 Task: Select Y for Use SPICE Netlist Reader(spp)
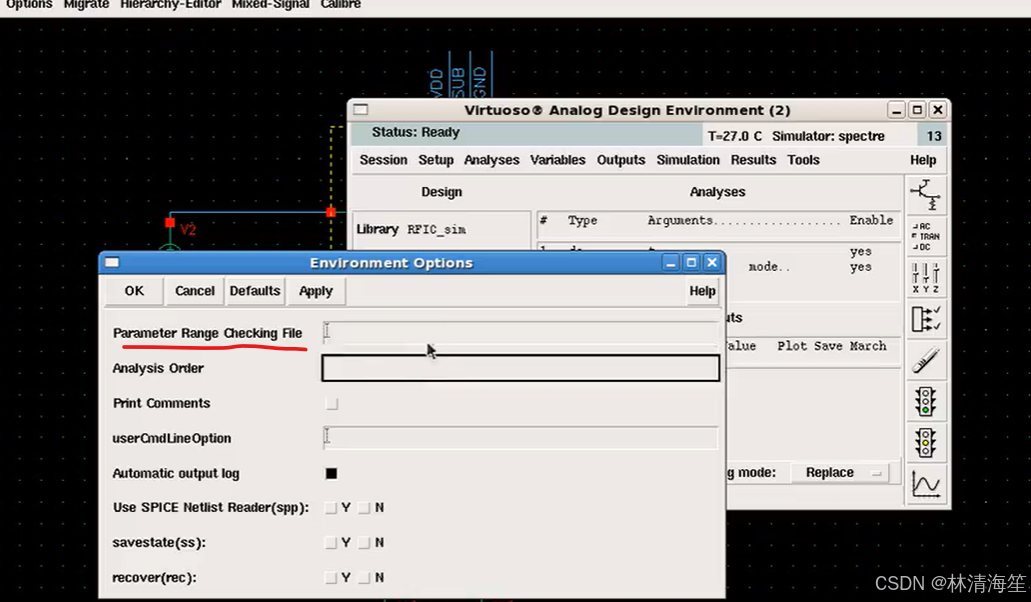(x=331, y=507)
